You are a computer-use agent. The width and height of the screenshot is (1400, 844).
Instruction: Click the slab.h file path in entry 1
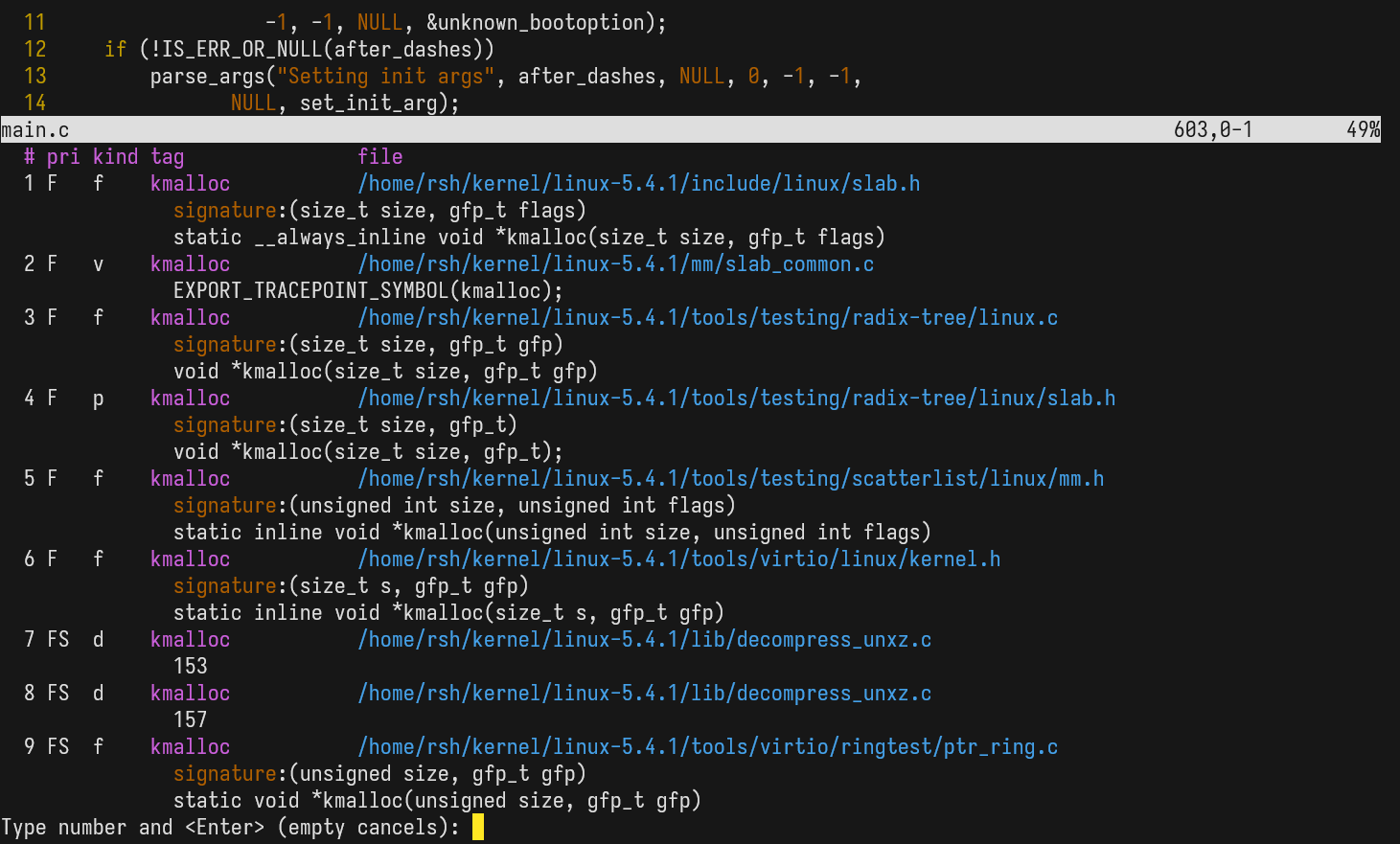(638, 183)
